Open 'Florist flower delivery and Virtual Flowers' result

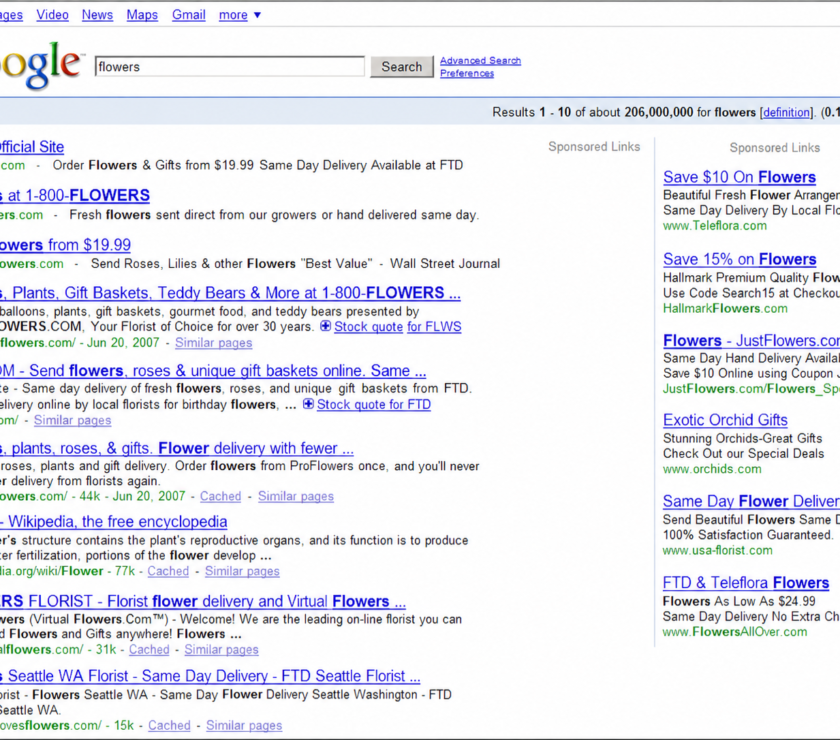point(203,601)
